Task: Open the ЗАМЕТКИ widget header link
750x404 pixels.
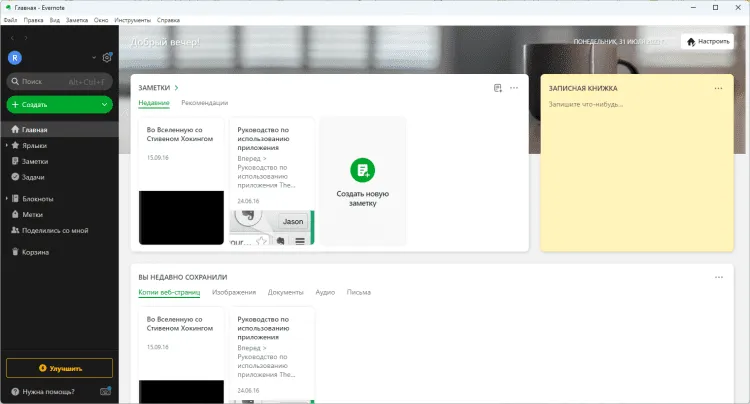Action: point(154,88)
